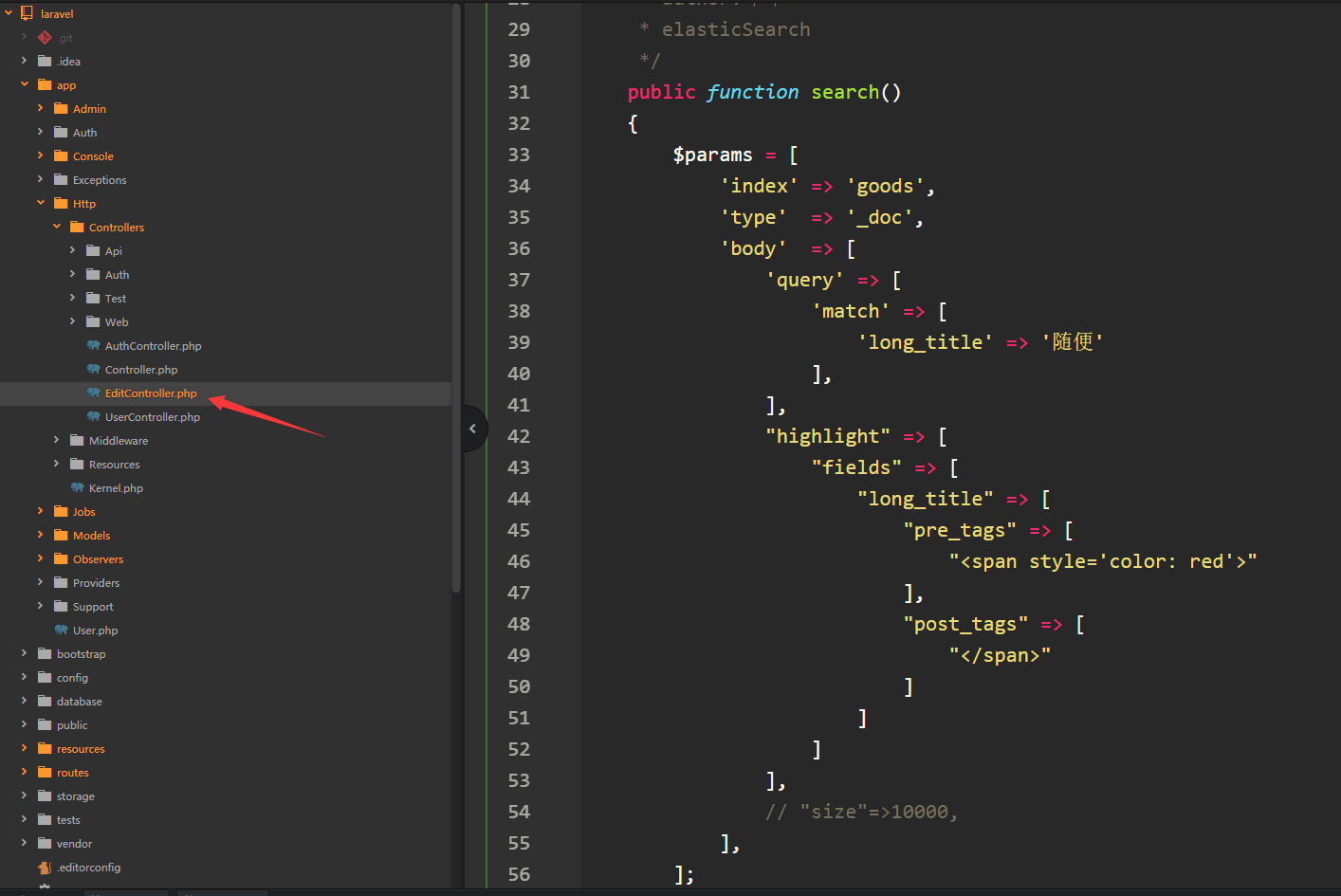Click Kernel.php PHP file icon
The height and width of the screenshot is (896, 1341).
point(77,487)
